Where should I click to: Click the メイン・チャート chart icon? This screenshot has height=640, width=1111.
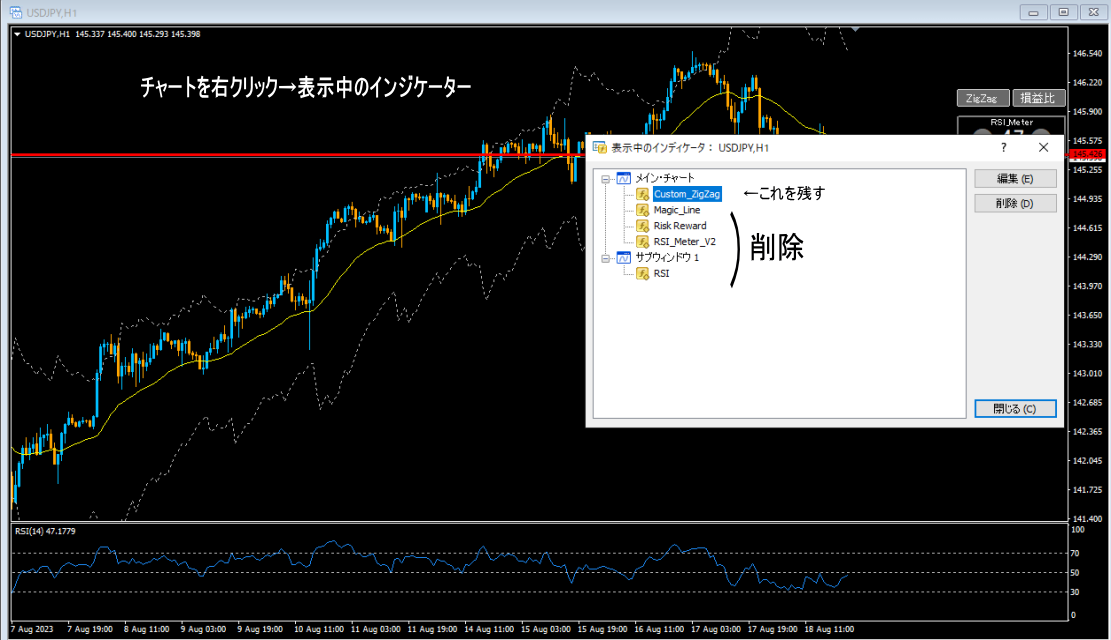[x=624, y=178]
